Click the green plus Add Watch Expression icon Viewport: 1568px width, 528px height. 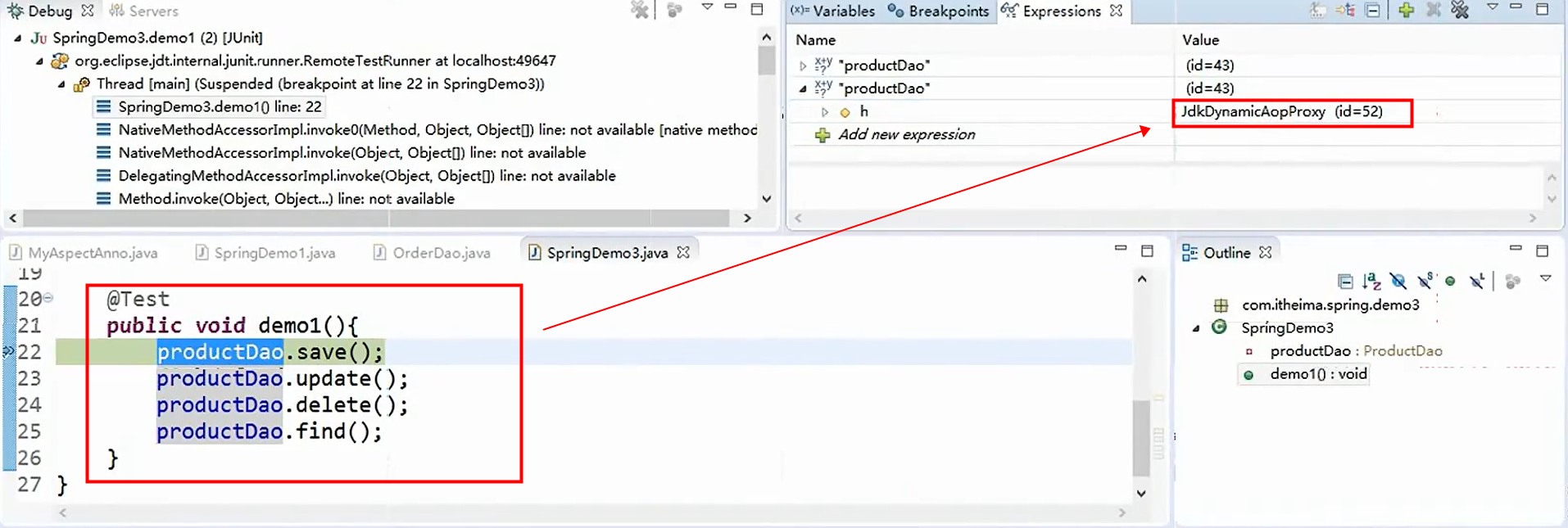pos(1406,10)
